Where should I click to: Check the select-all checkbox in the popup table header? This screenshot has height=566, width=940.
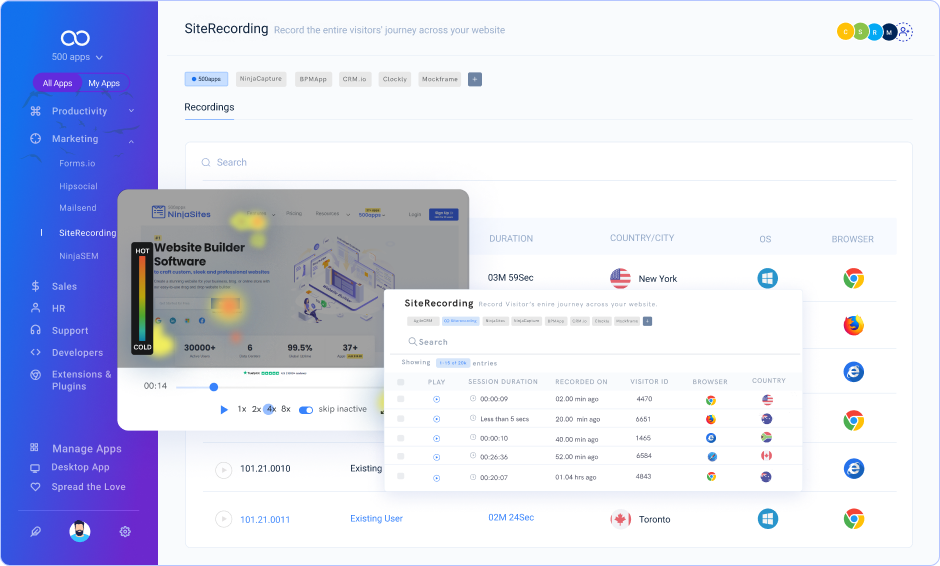401,382
